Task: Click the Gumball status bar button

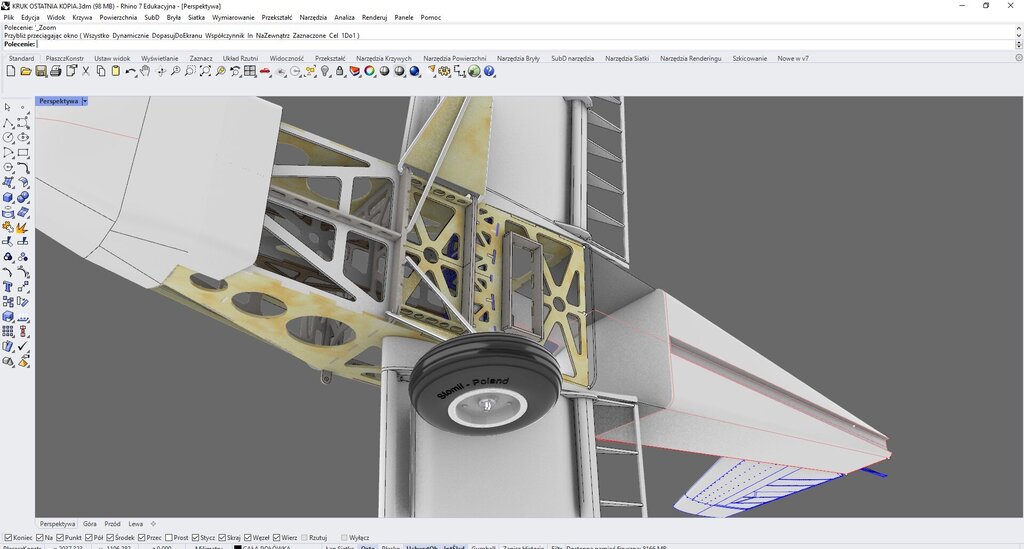Action: [x=483, y=547]
